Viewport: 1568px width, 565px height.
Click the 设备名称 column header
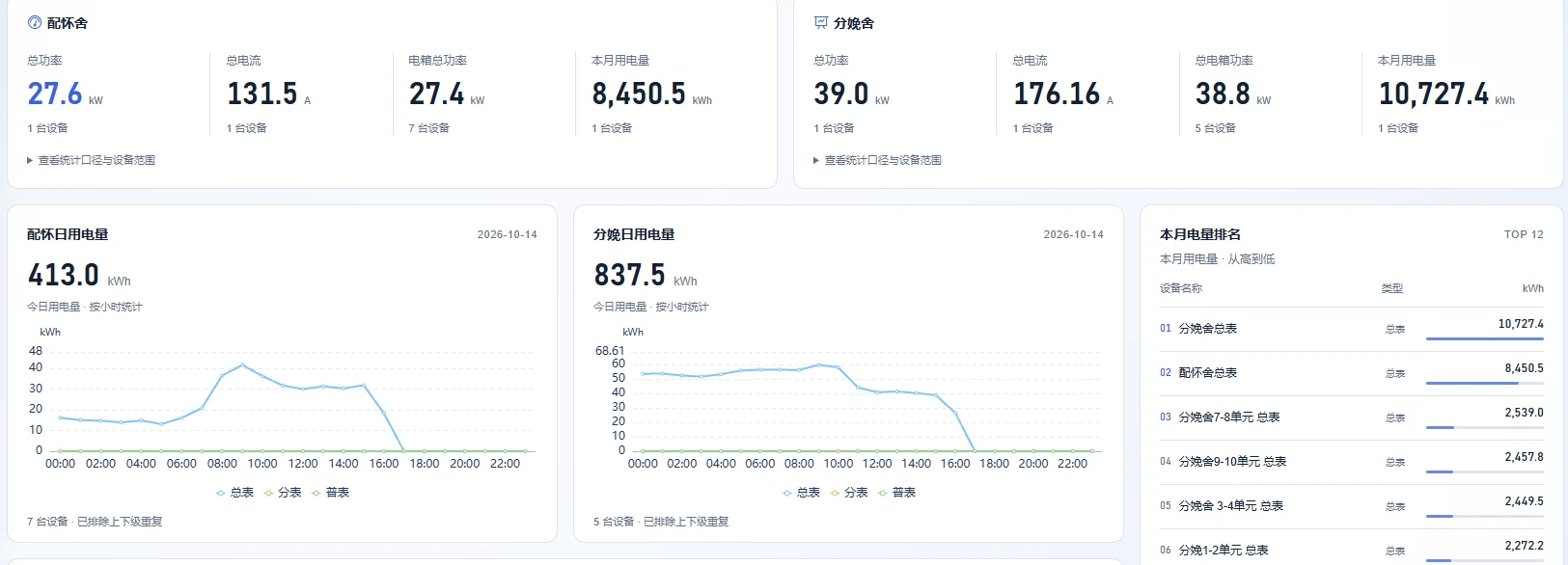(1181, 288)
